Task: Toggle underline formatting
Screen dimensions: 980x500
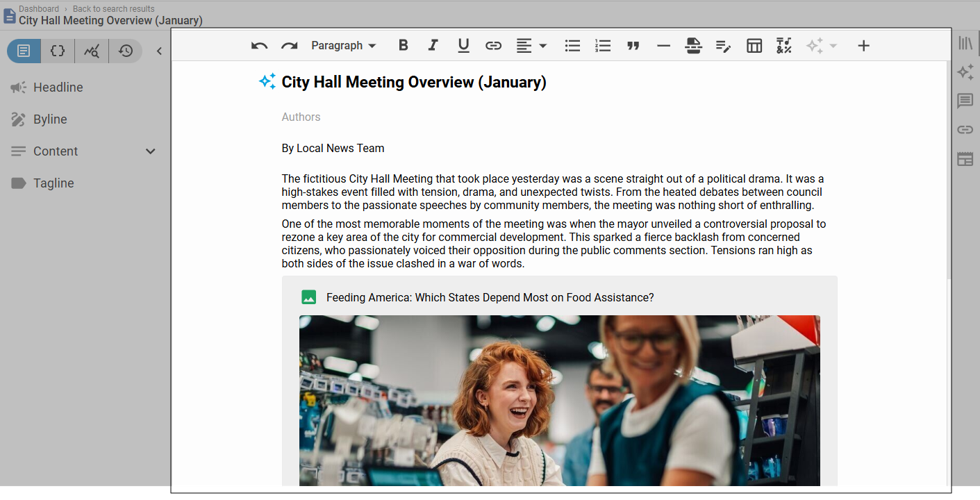Action: [x=463, y=46]
